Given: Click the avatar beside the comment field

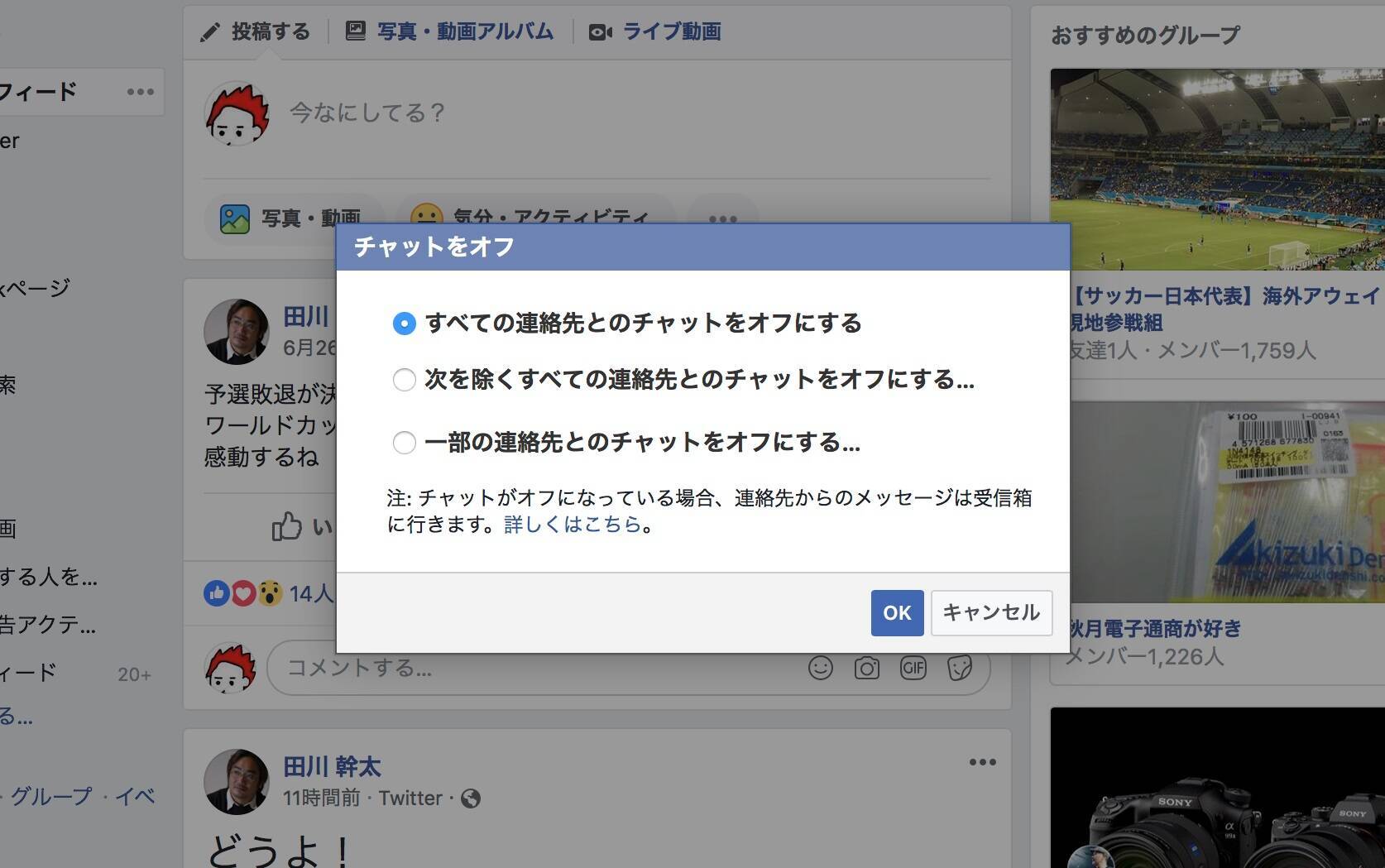Looking at the screenshot, I should coord(231,669).
